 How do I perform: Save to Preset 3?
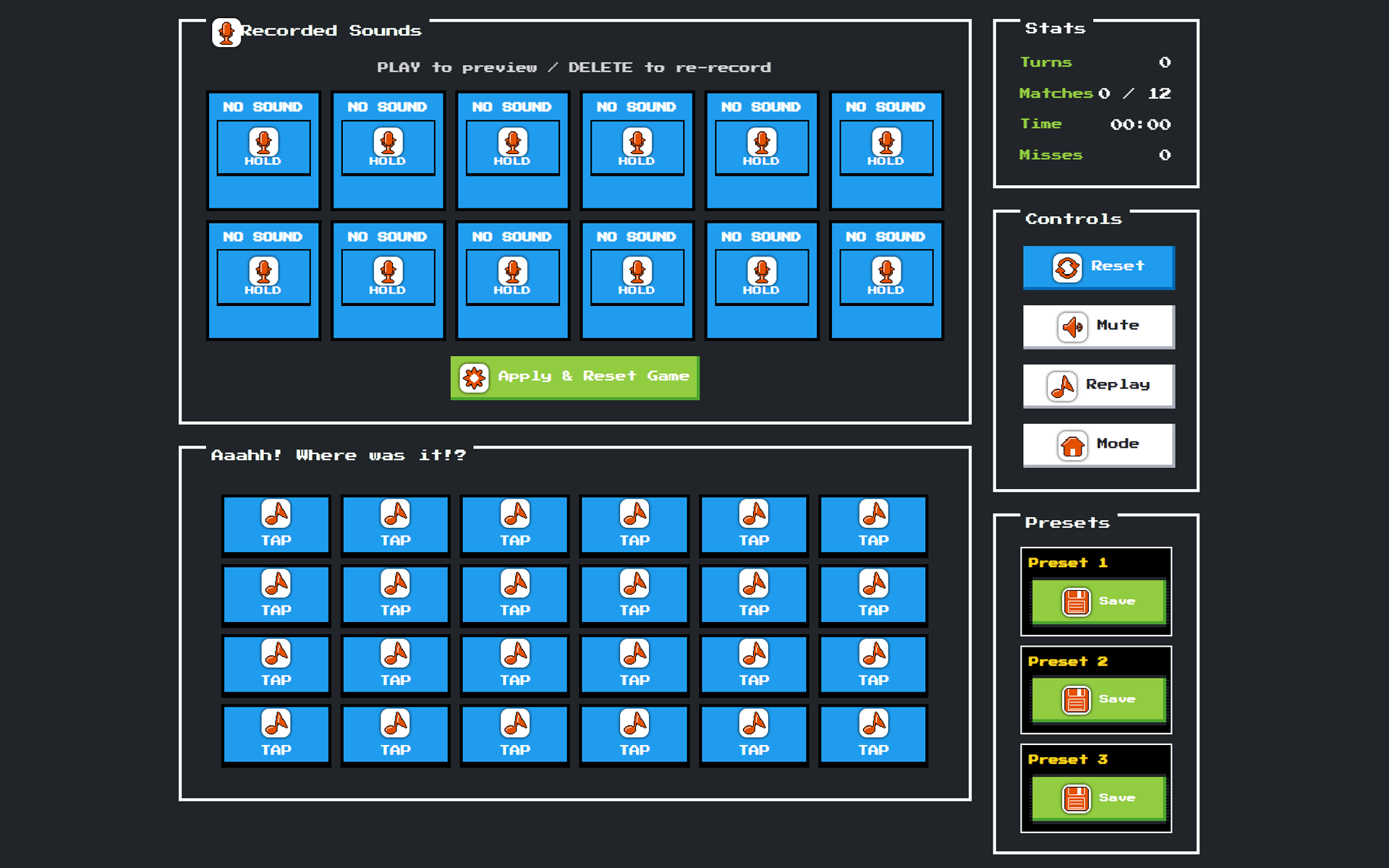[x=1098, y=798]
